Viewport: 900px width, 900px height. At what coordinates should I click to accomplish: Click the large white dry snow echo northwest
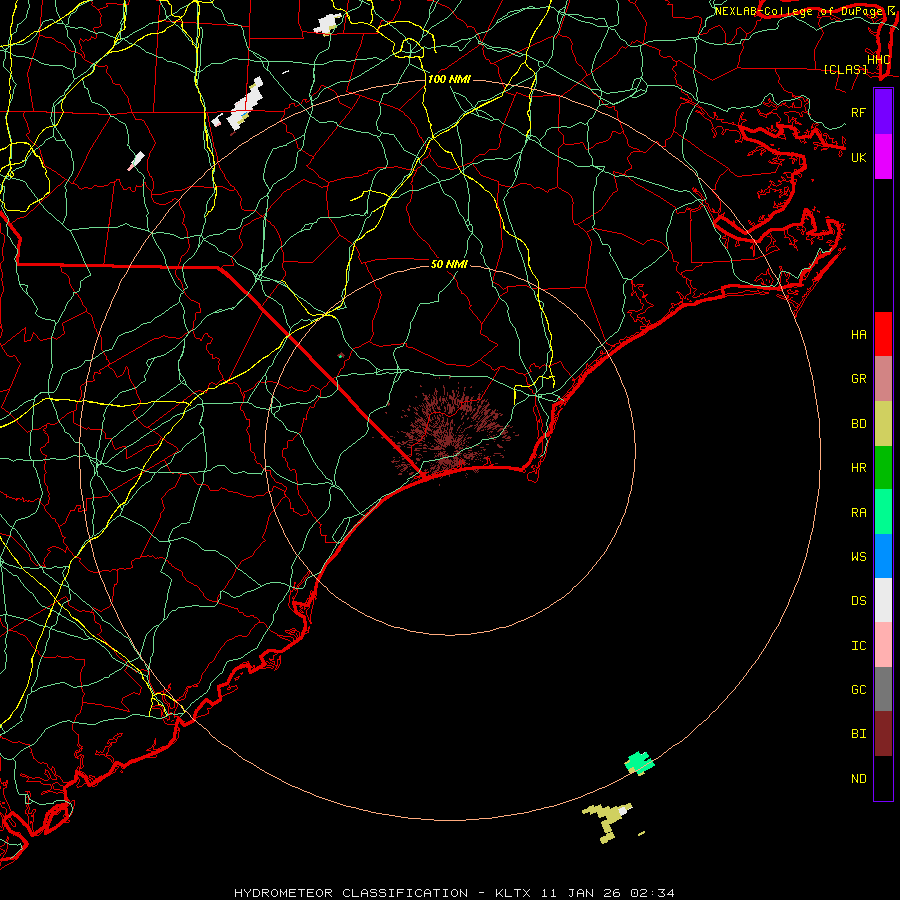pyautogui.click(x=246, y=104)
